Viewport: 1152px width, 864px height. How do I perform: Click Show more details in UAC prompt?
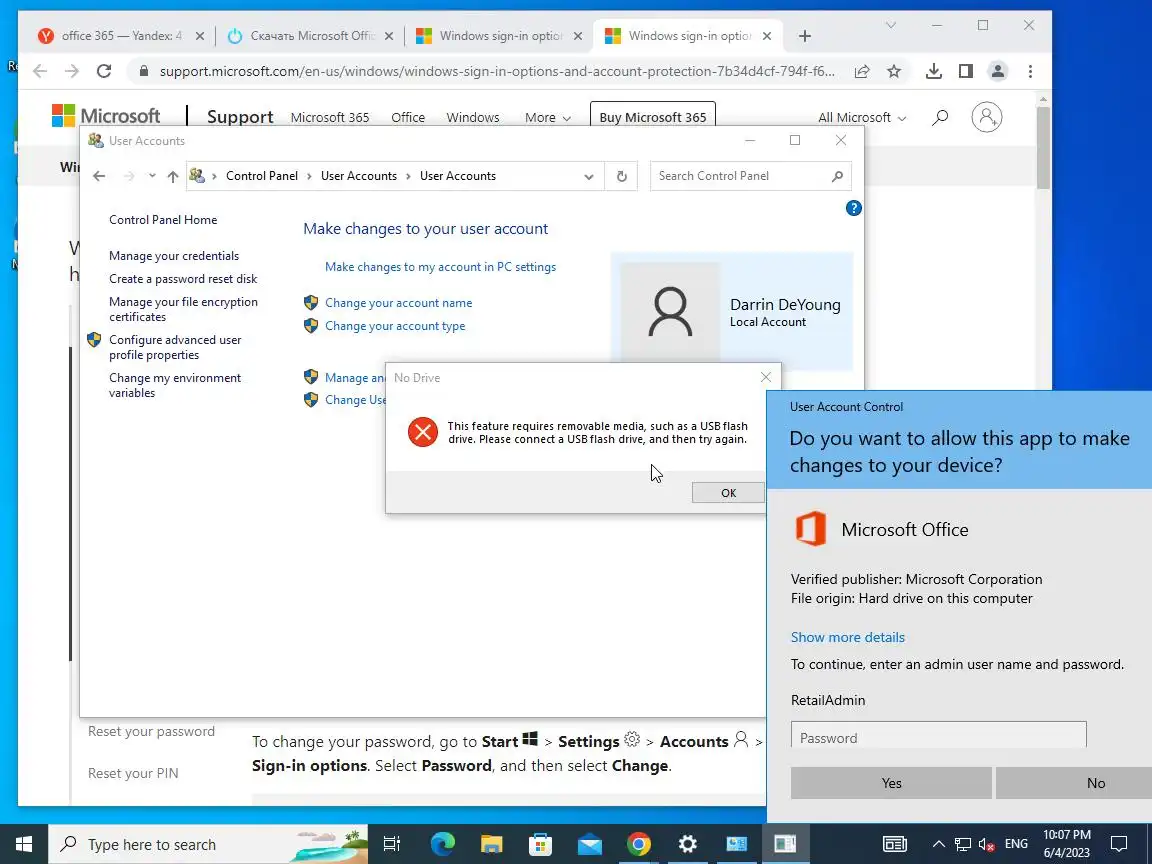847,638
